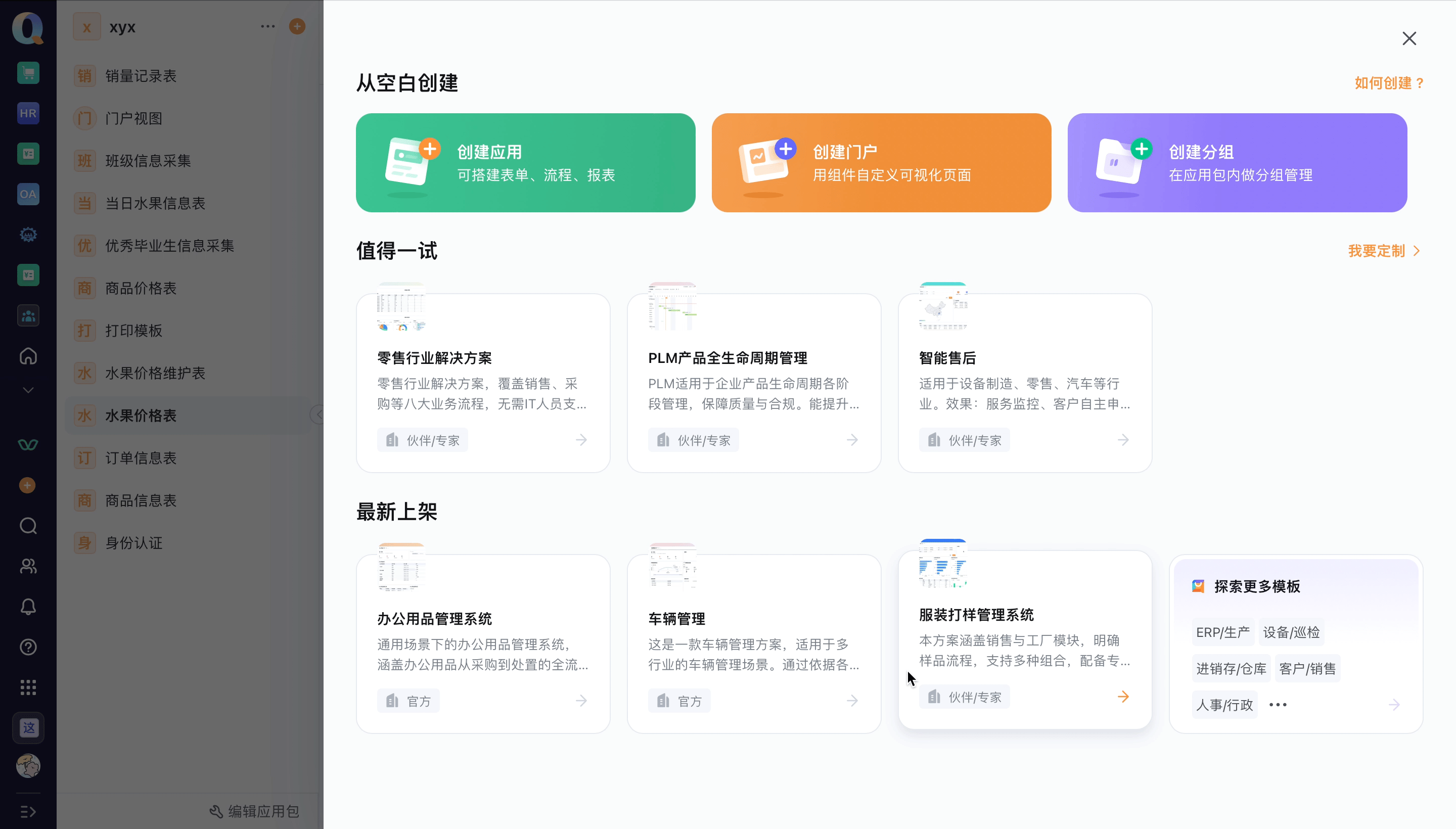Open the 班级信息采集 item in sidebar
This screenshot has height=829, width=1456.
coord(188,161)
